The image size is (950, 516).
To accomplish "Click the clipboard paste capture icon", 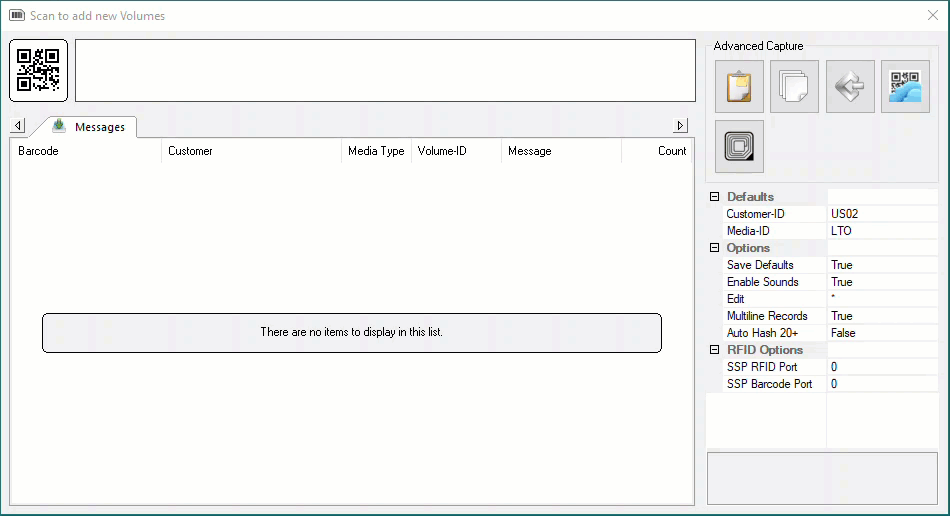I will [739, 86].
